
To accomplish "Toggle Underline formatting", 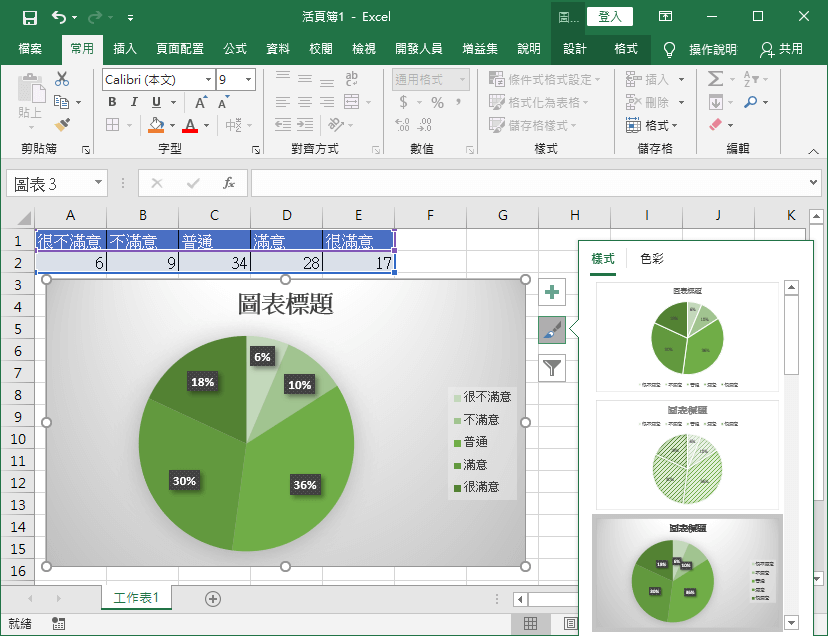I will coord(156,102).
